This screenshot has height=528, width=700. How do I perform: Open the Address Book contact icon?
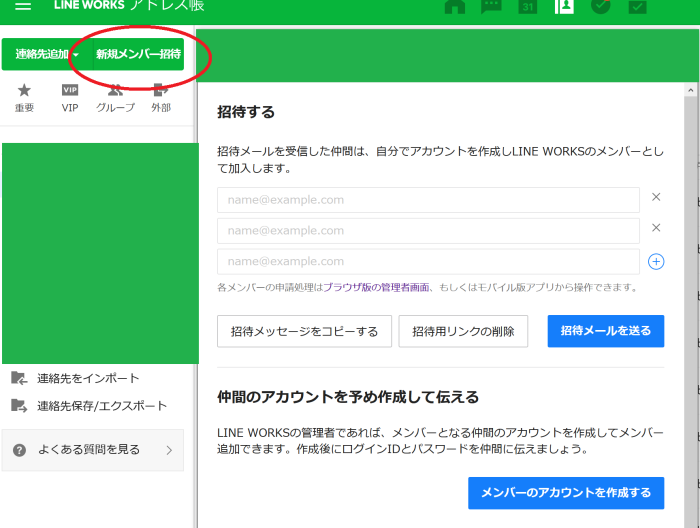tap(564, 6)
